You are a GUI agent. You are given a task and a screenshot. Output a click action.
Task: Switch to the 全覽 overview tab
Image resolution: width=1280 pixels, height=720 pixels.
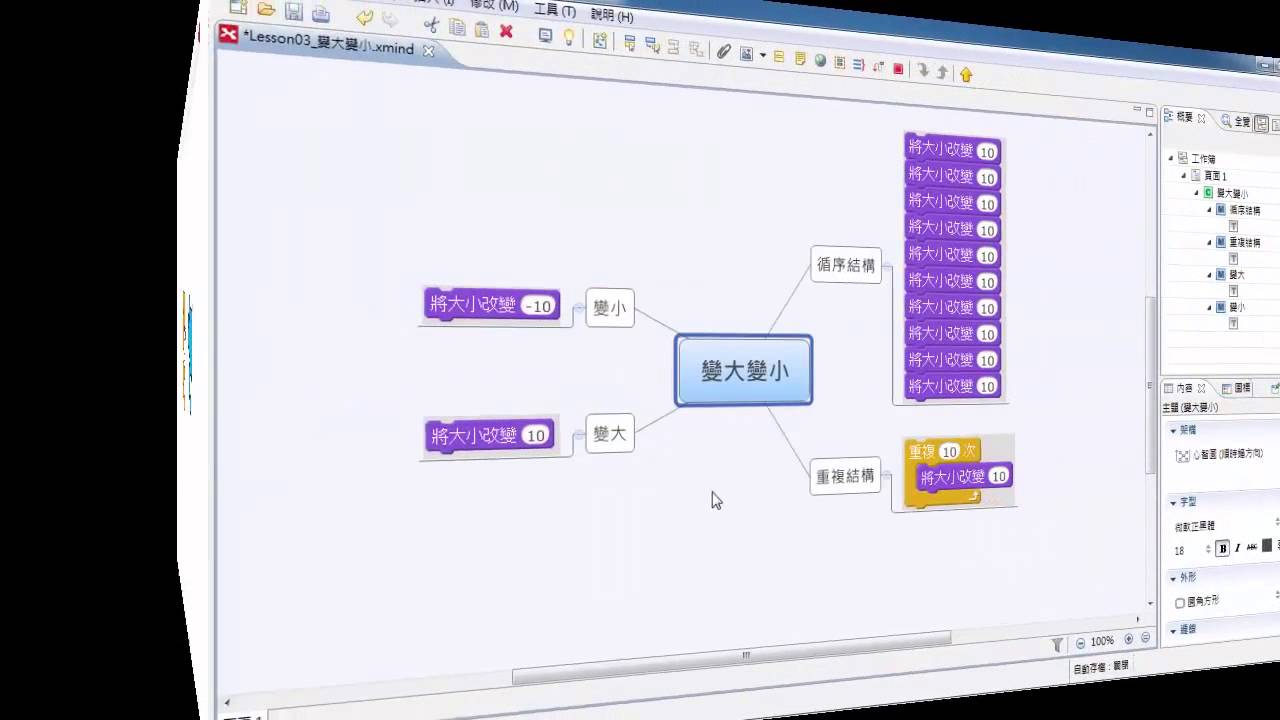click(1236, 121)
